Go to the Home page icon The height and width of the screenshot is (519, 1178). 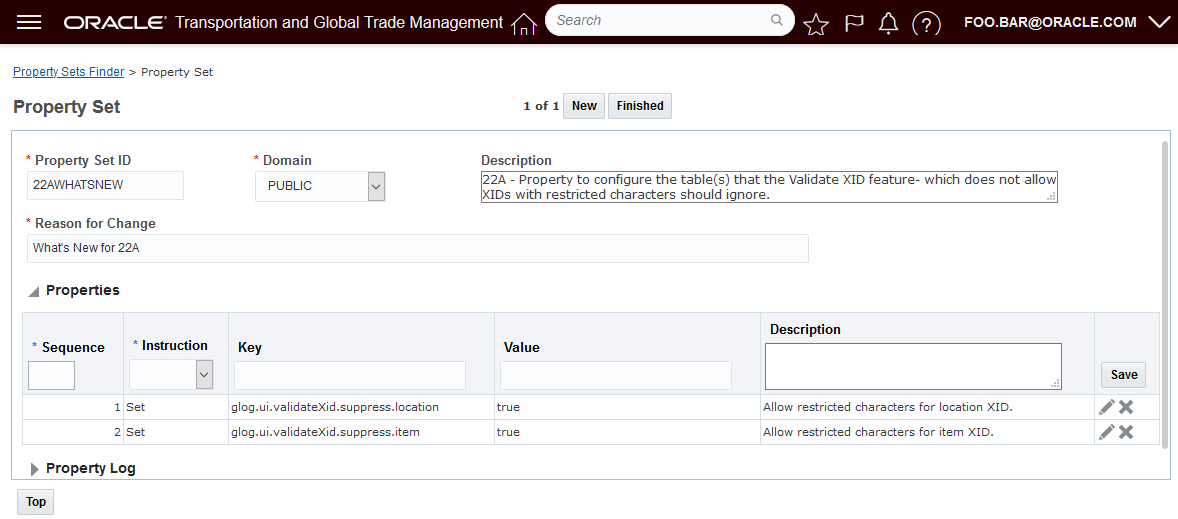coord(524,23)
